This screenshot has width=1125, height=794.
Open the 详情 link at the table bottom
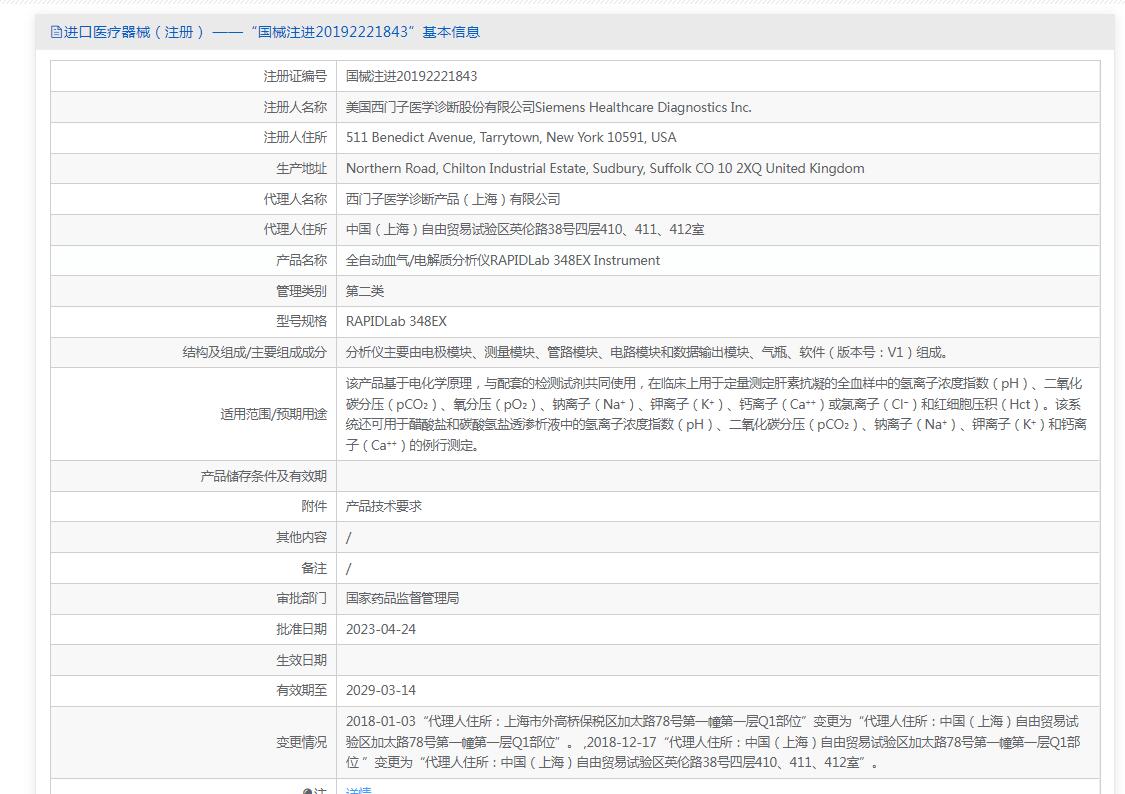click(358, 790)
